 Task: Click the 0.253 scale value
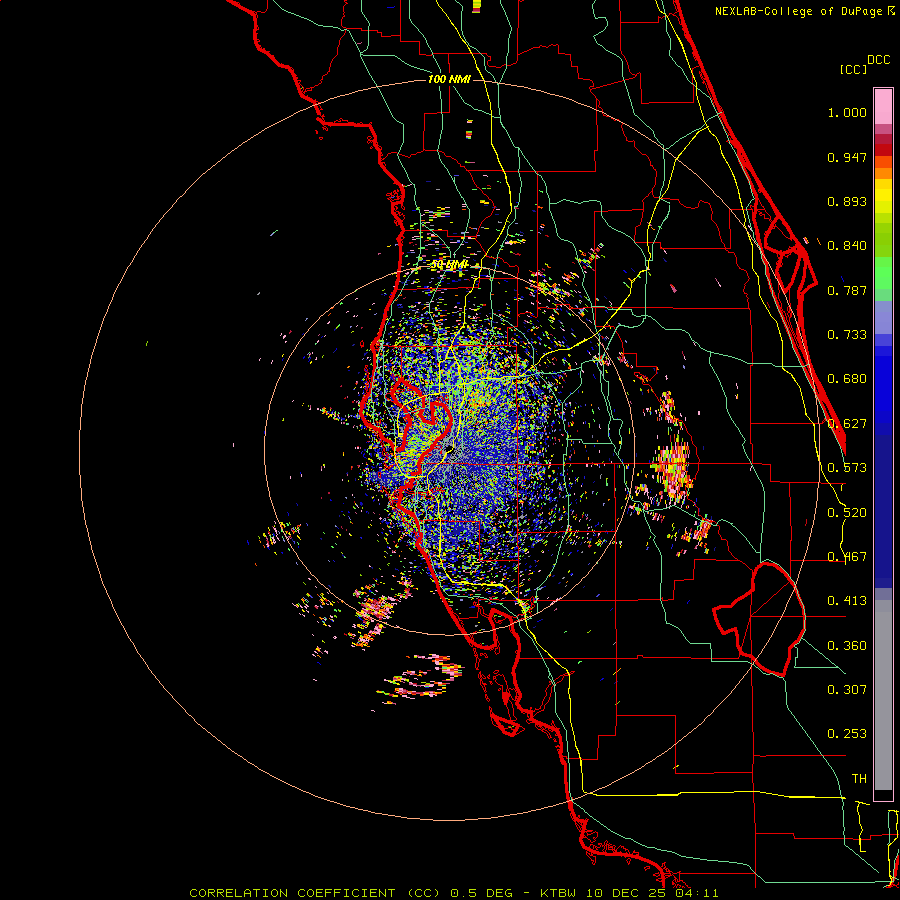pyautogui.click(x=847, y=734)
